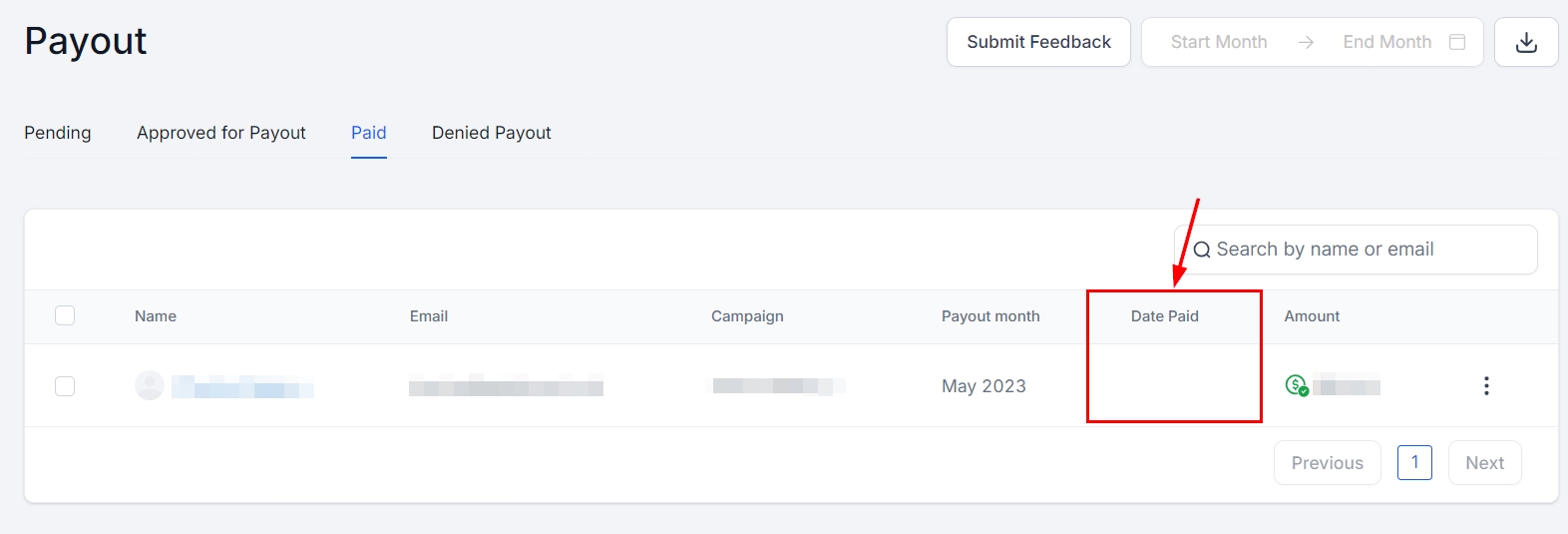The width and height of the screenshot is (1568, 534).
Task: Click the download export icon button
Action: (x=1526, y=42)
